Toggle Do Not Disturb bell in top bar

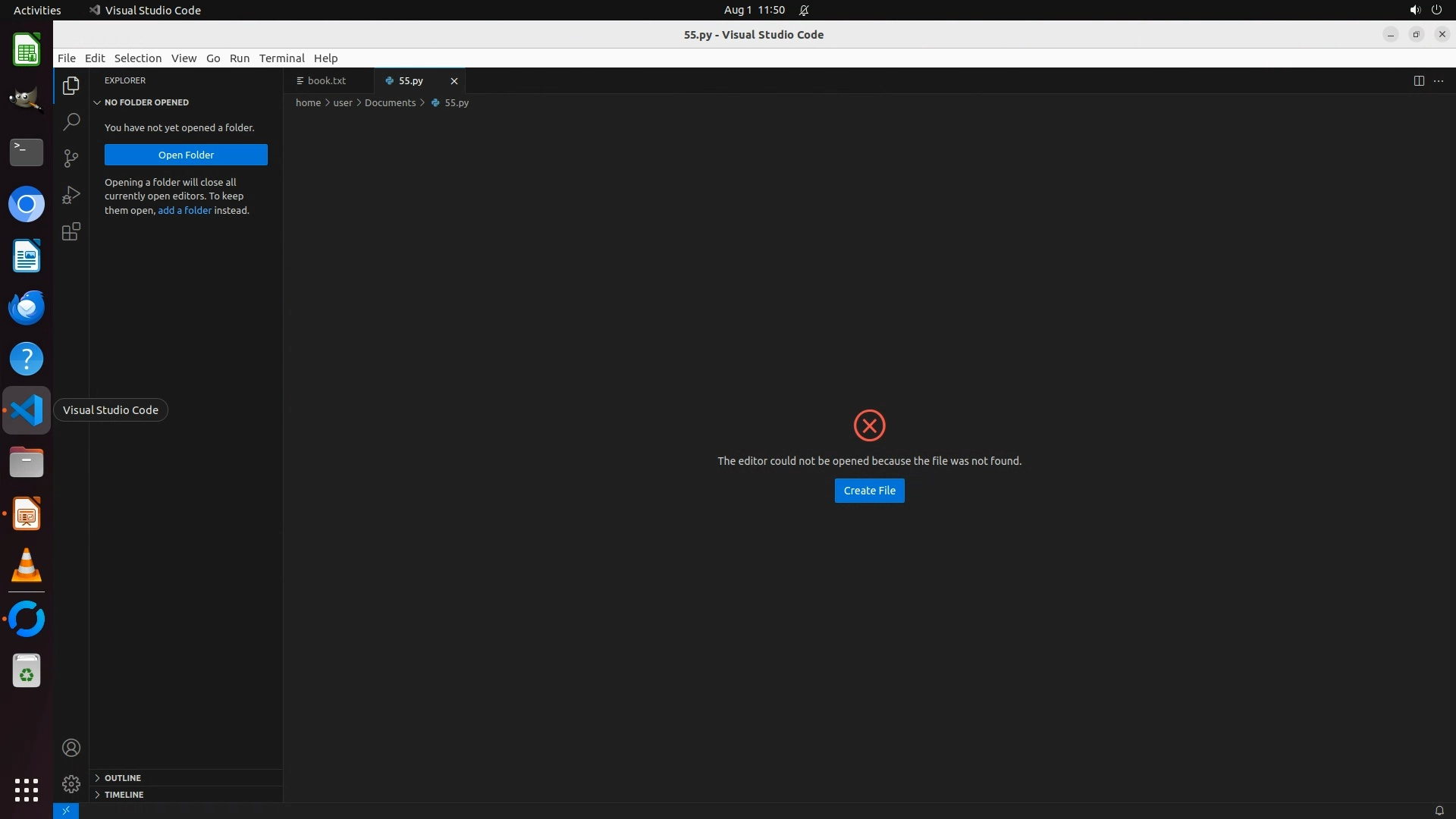coord(804,10)
